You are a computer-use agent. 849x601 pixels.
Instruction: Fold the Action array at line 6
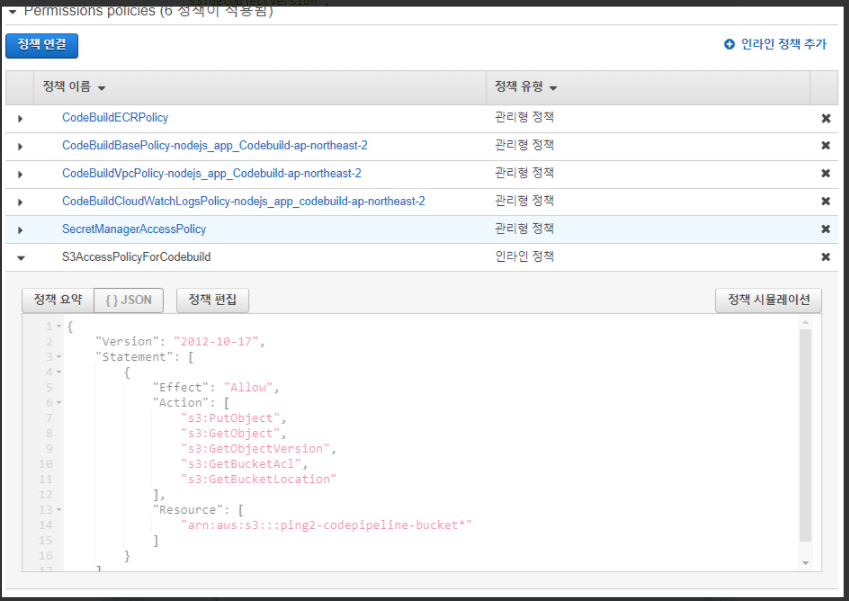[x=59, y=403]
